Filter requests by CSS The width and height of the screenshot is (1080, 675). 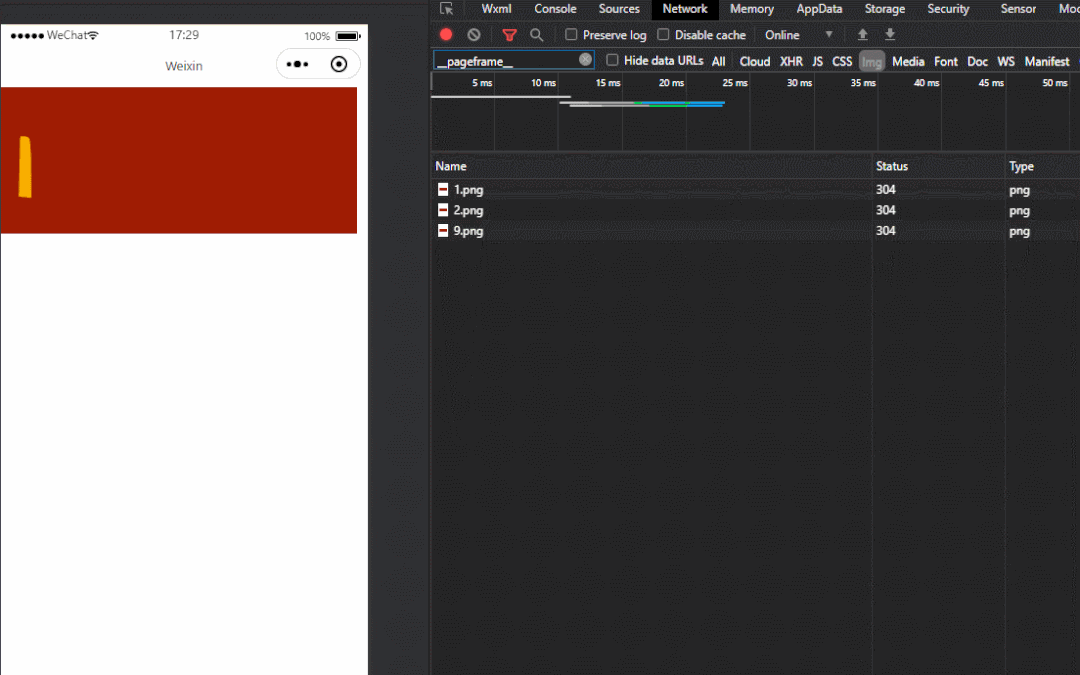click(842, 61)
